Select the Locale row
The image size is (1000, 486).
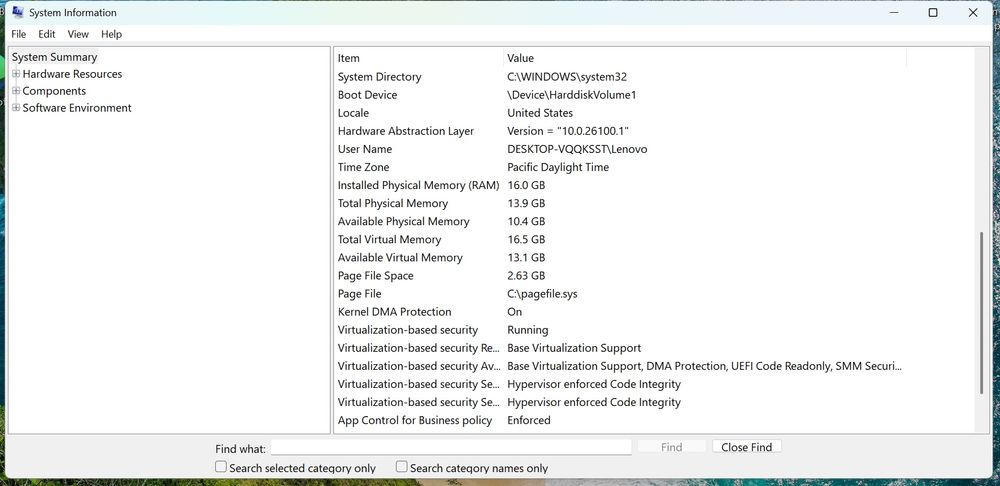619,113
